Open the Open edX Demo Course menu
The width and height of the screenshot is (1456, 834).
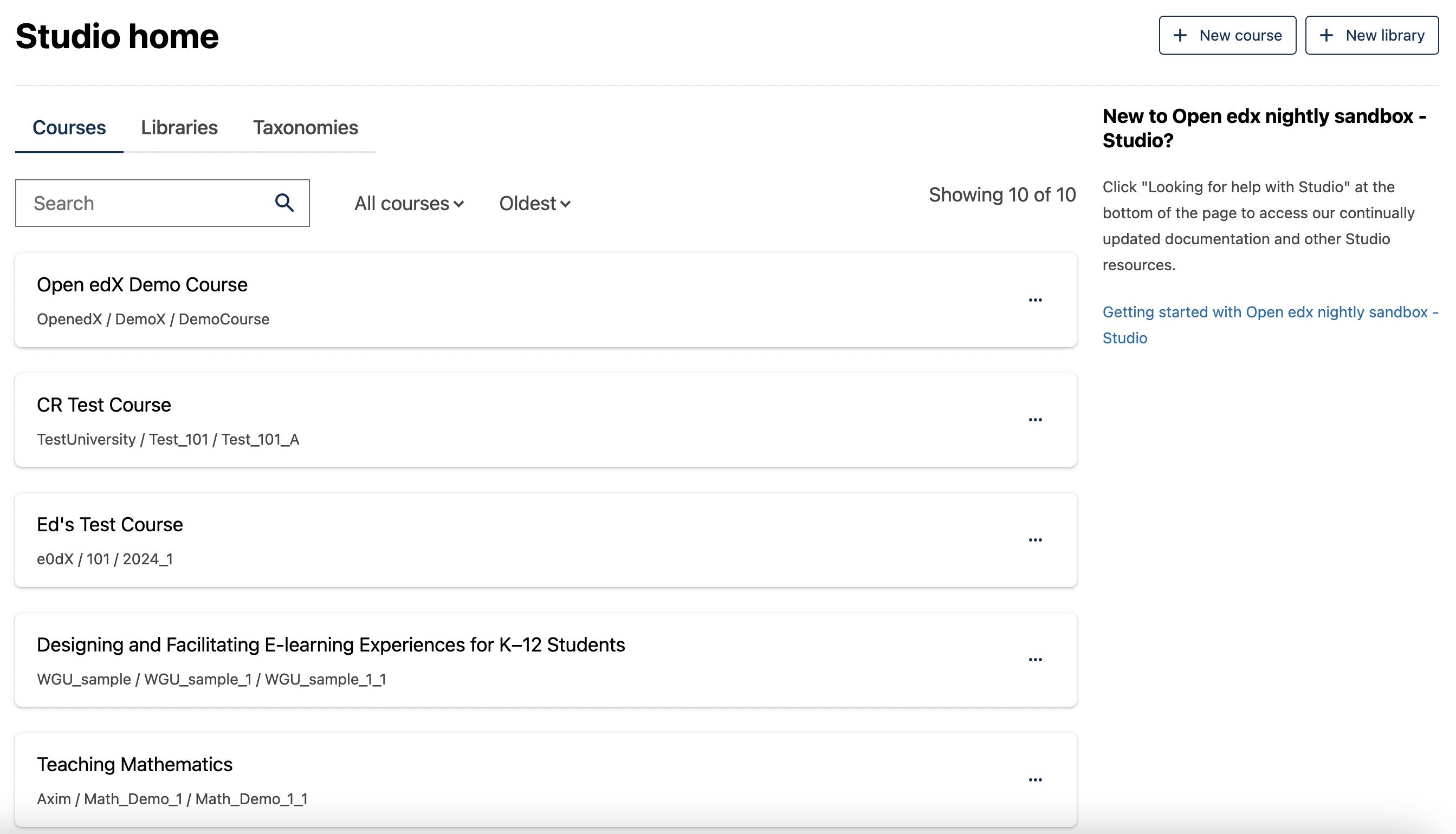click(x=1035, y=300)
